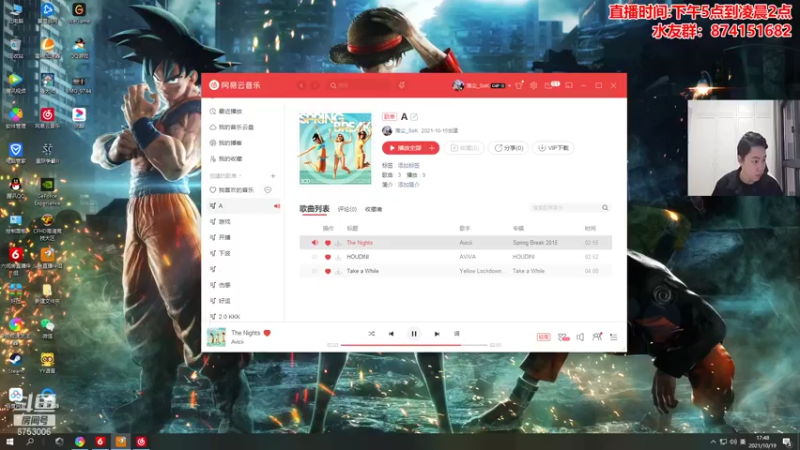800x450 pixels.
Task: Open the settings gear icon
Action: pyautogui.click(x=534, y=86)
